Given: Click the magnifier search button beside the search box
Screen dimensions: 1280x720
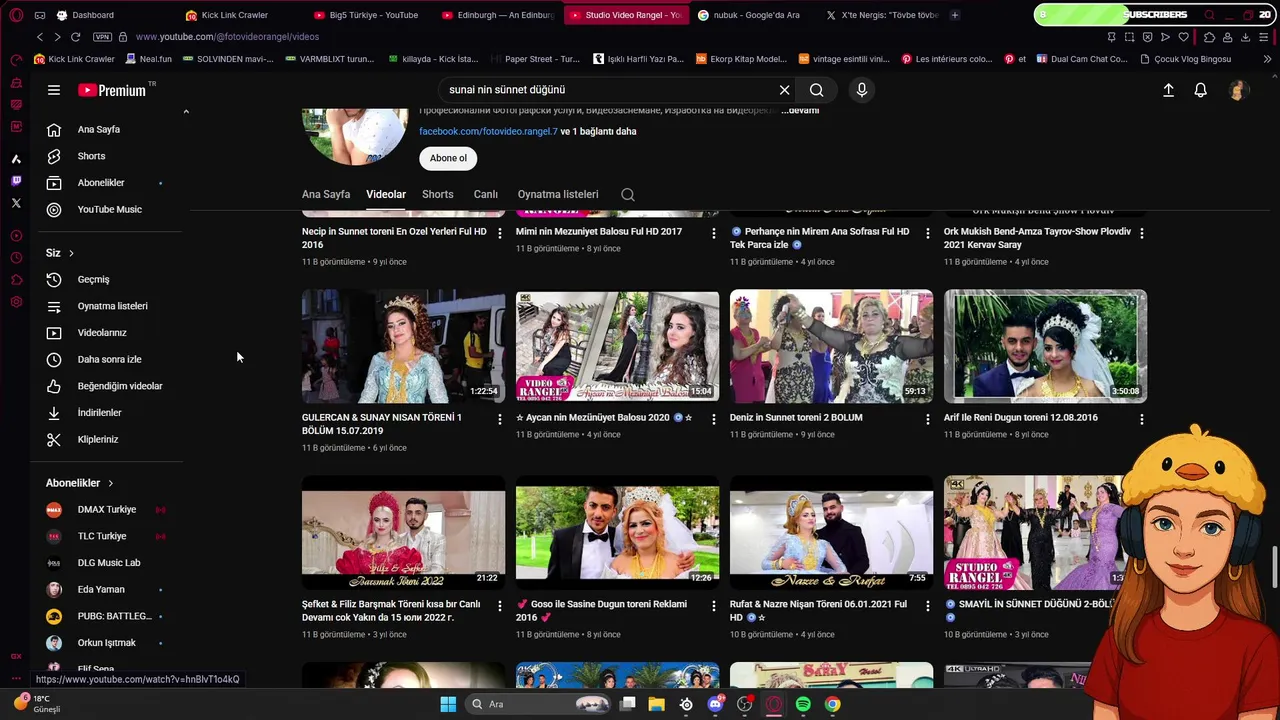Looking at the screenshot, I should point(817,90).
